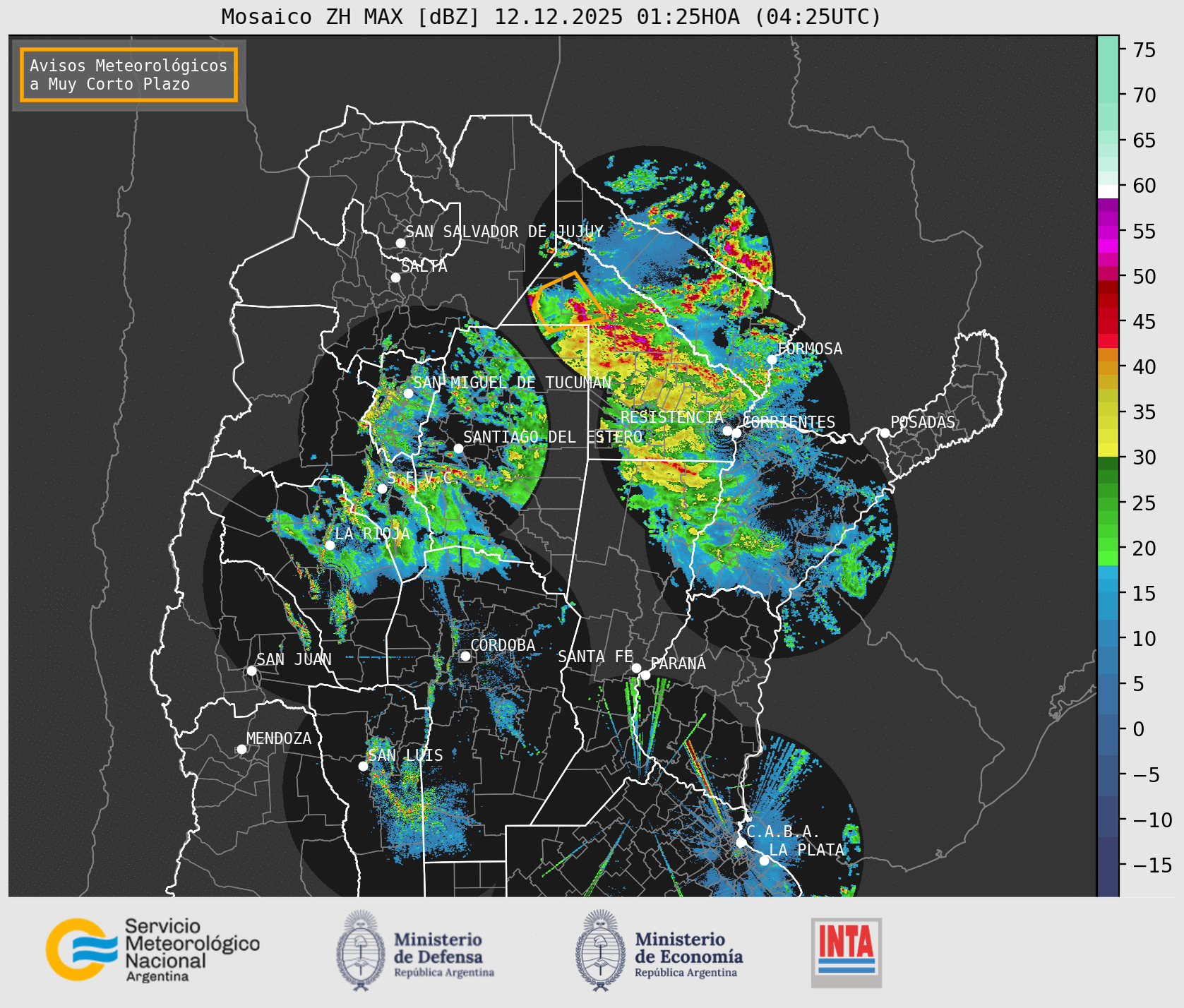Click the Ministerio de Defensa text
Image resolution: width=1184 pixels, height=1008 pixels.
pos(444,956)
